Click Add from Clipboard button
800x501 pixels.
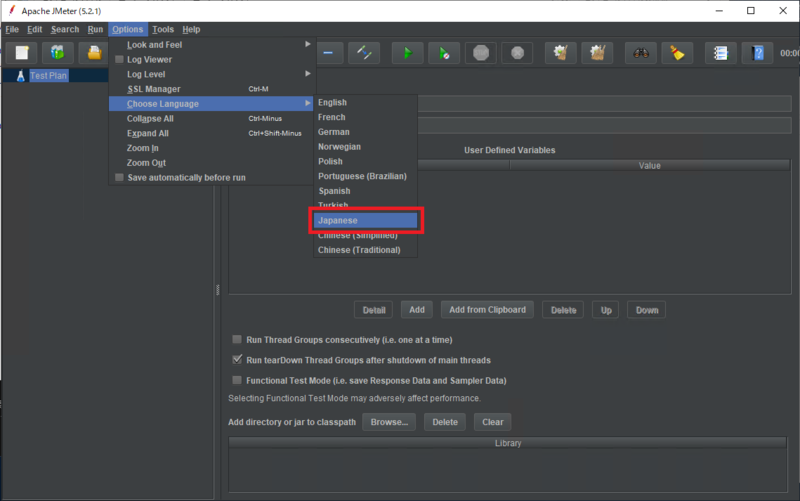coord(487,310)
